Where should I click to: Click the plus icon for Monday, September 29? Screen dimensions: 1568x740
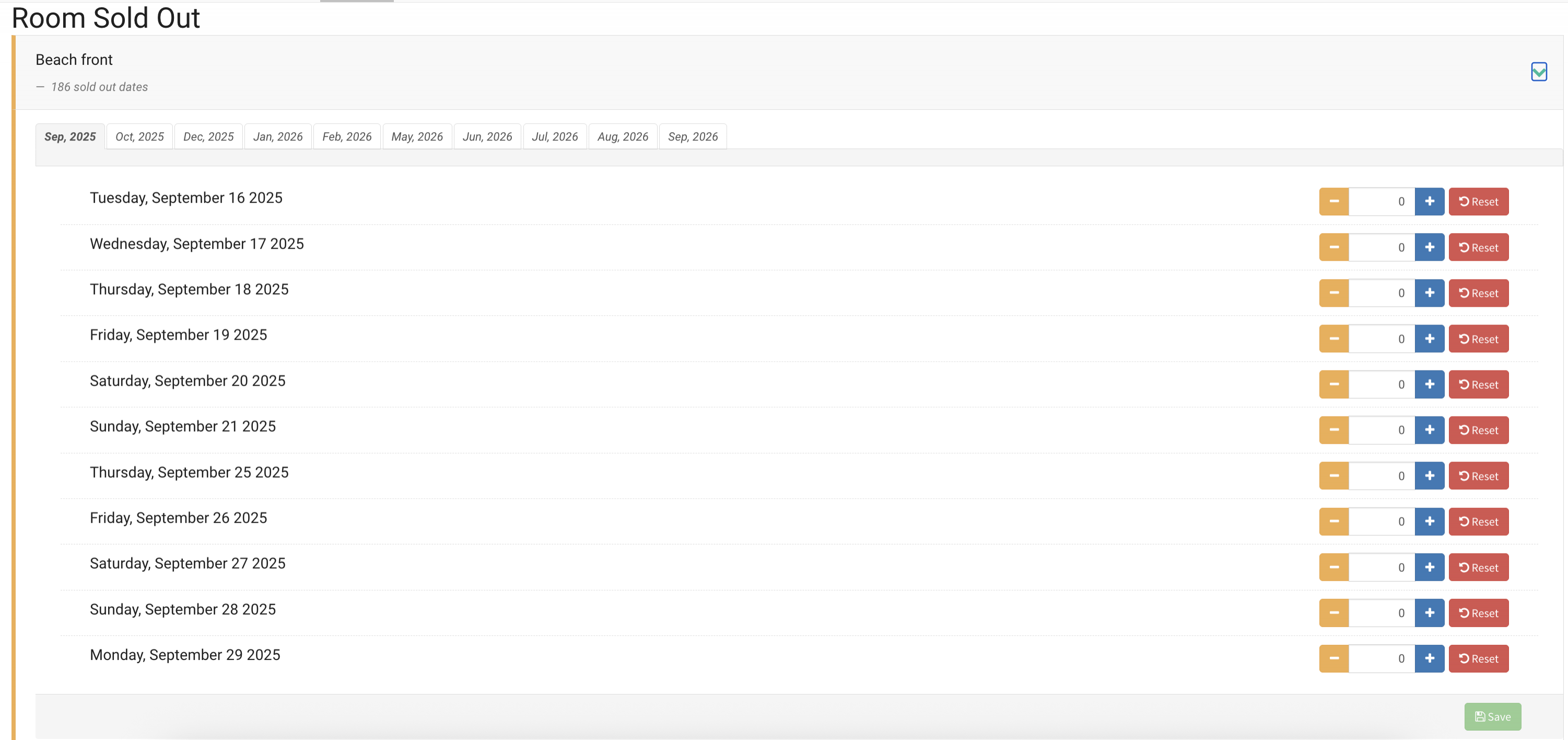[x=1429, y=658]
